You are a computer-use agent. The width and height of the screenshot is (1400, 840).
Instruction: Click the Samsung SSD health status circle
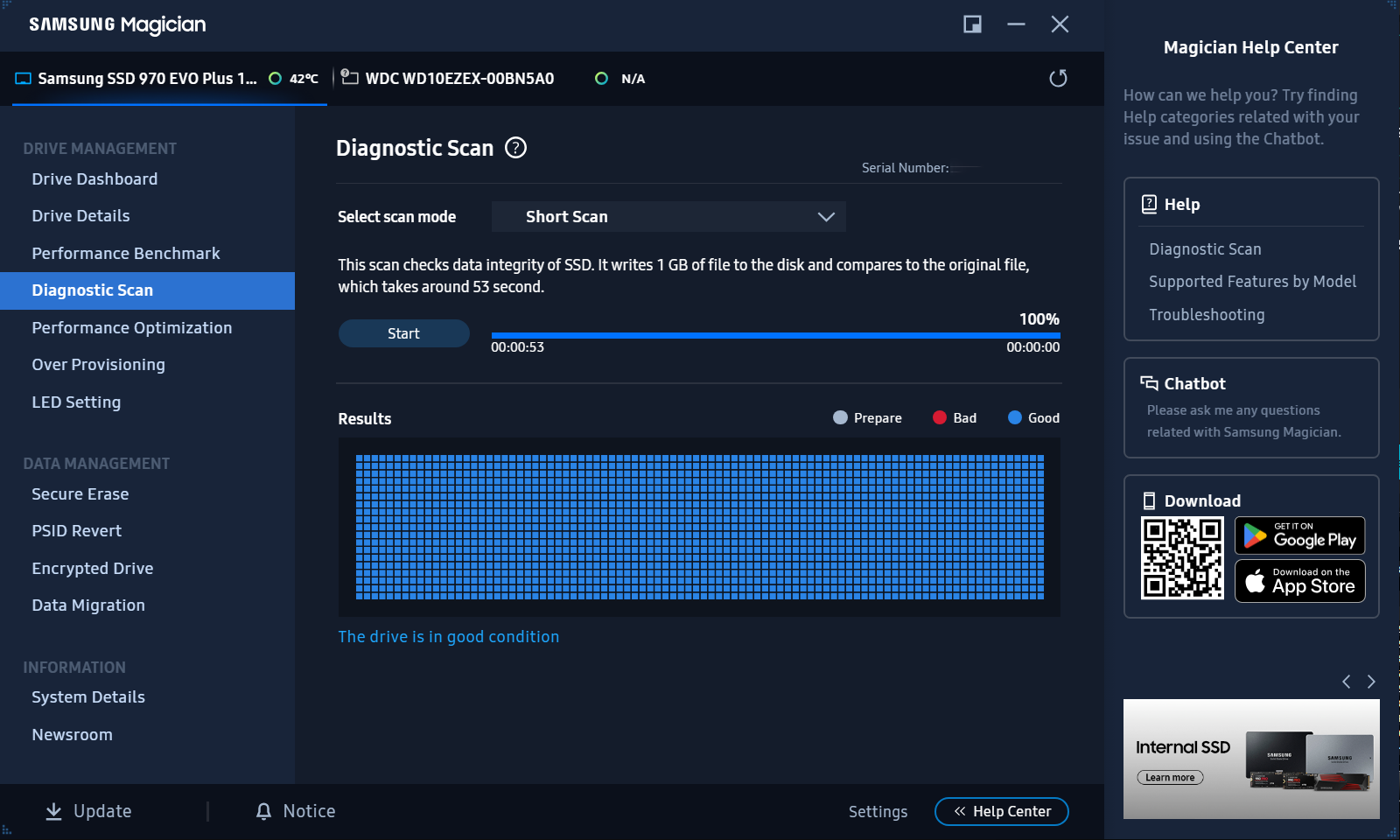click(275, 79)
